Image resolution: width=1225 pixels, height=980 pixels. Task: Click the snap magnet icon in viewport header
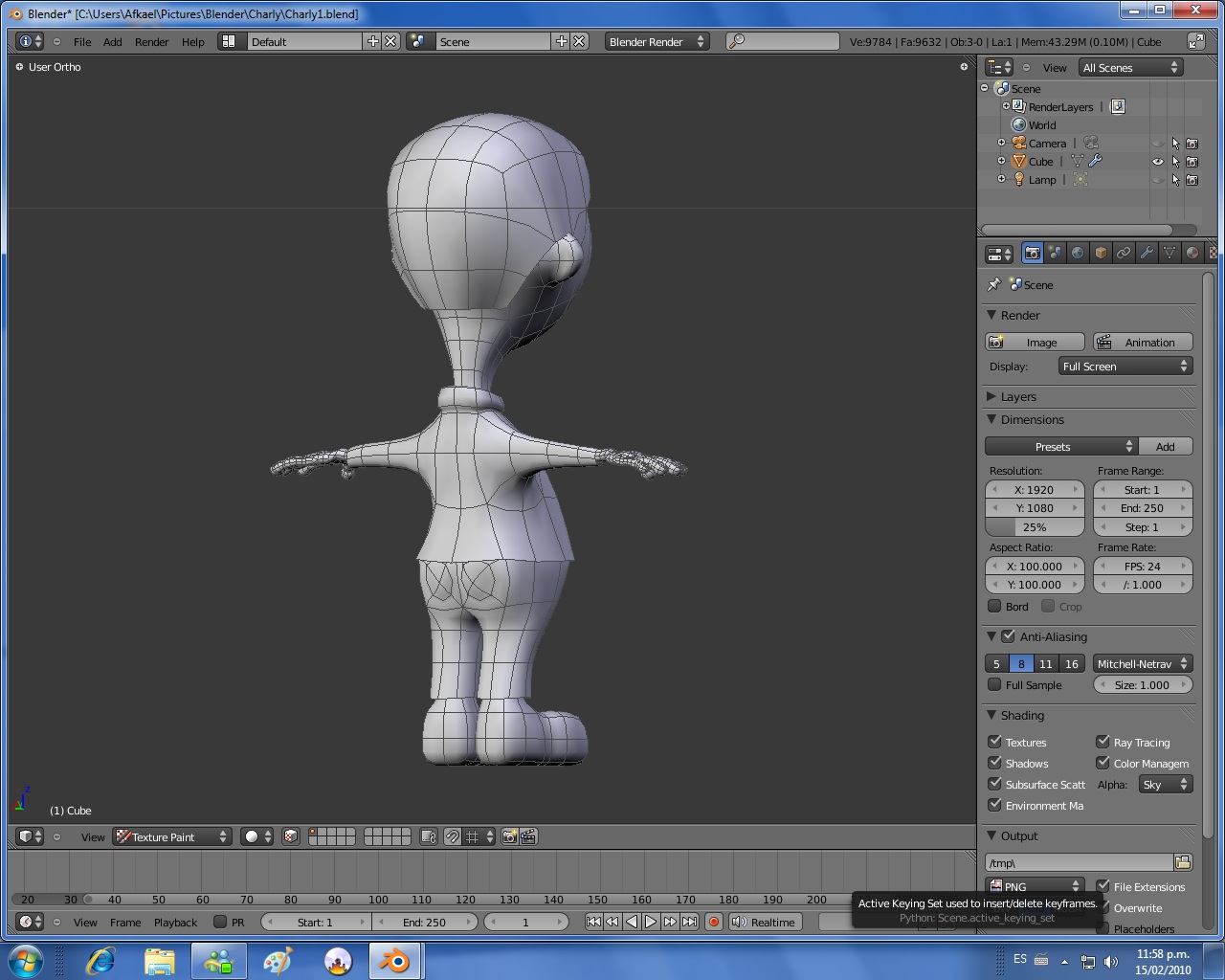pyautogui.click(x=453, y=836)
